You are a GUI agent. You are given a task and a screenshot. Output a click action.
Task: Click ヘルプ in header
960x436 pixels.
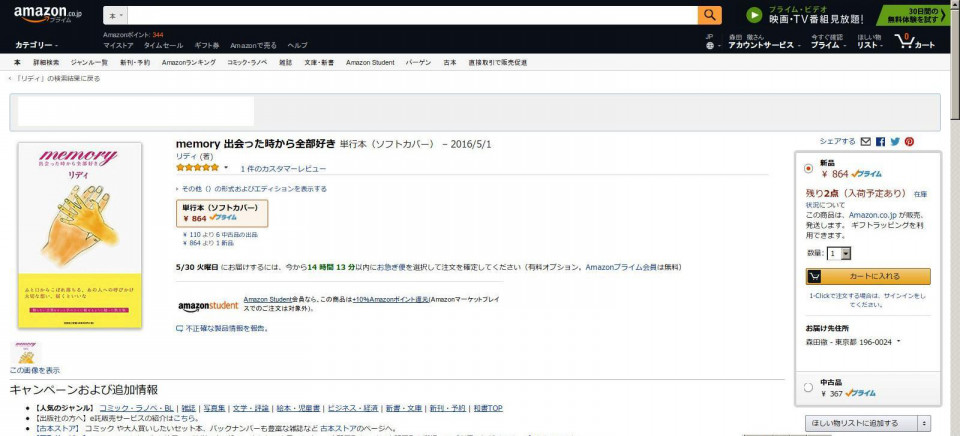(298, 46)
